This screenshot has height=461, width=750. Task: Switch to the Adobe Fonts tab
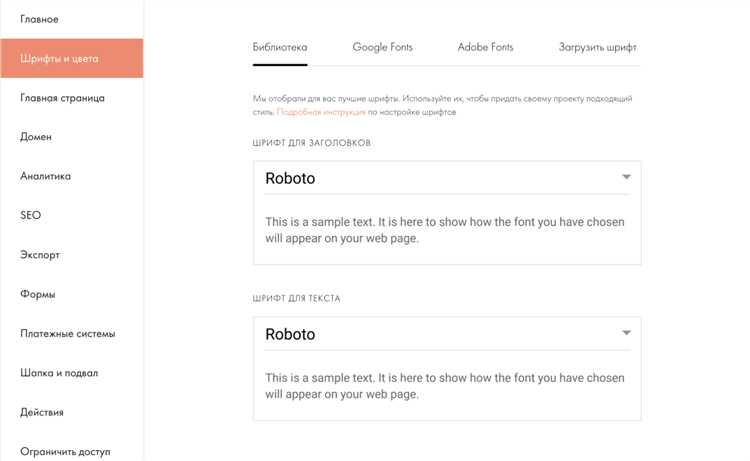[485, 47]
